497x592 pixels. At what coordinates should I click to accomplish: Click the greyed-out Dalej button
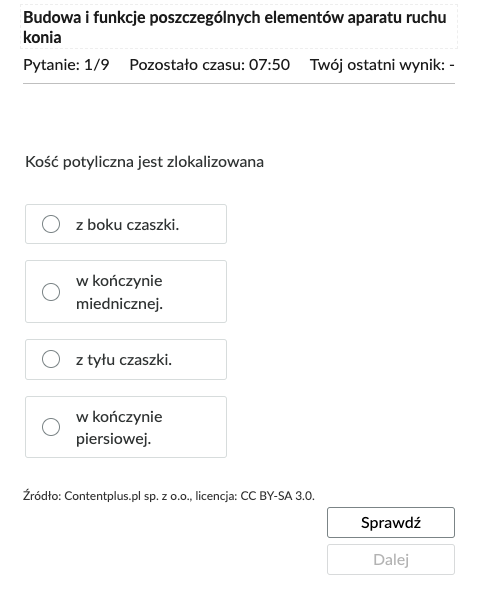click(391, 560)
